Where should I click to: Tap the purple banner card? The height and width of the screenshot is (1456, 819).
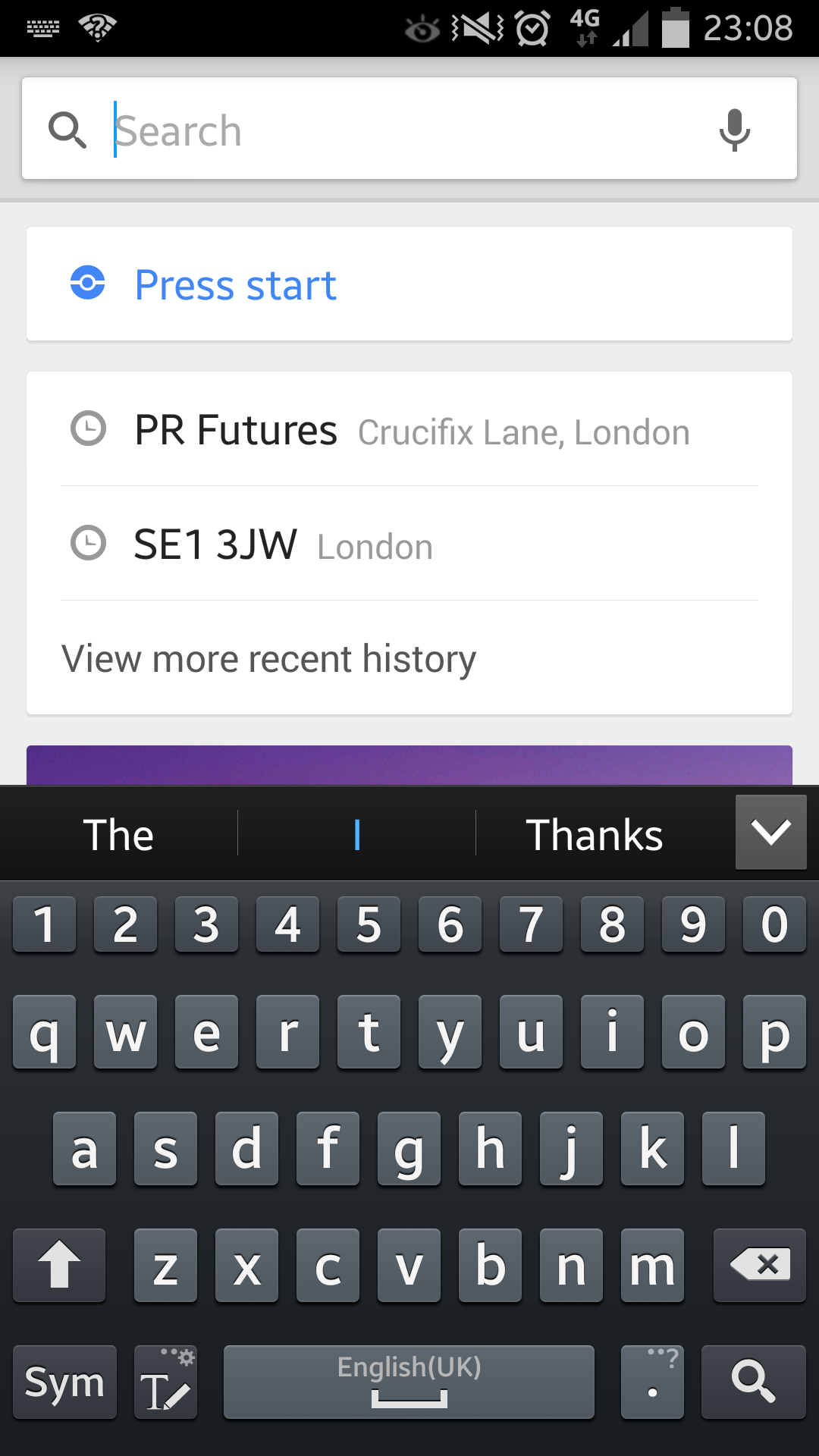[x=409, y=764]
